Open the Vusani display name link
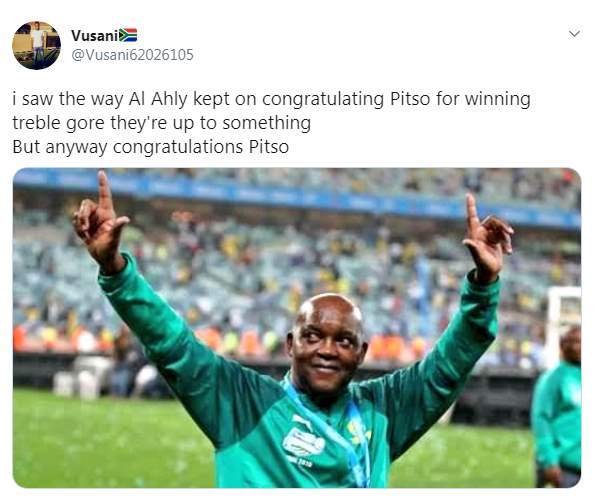 (x=94, y=35)
